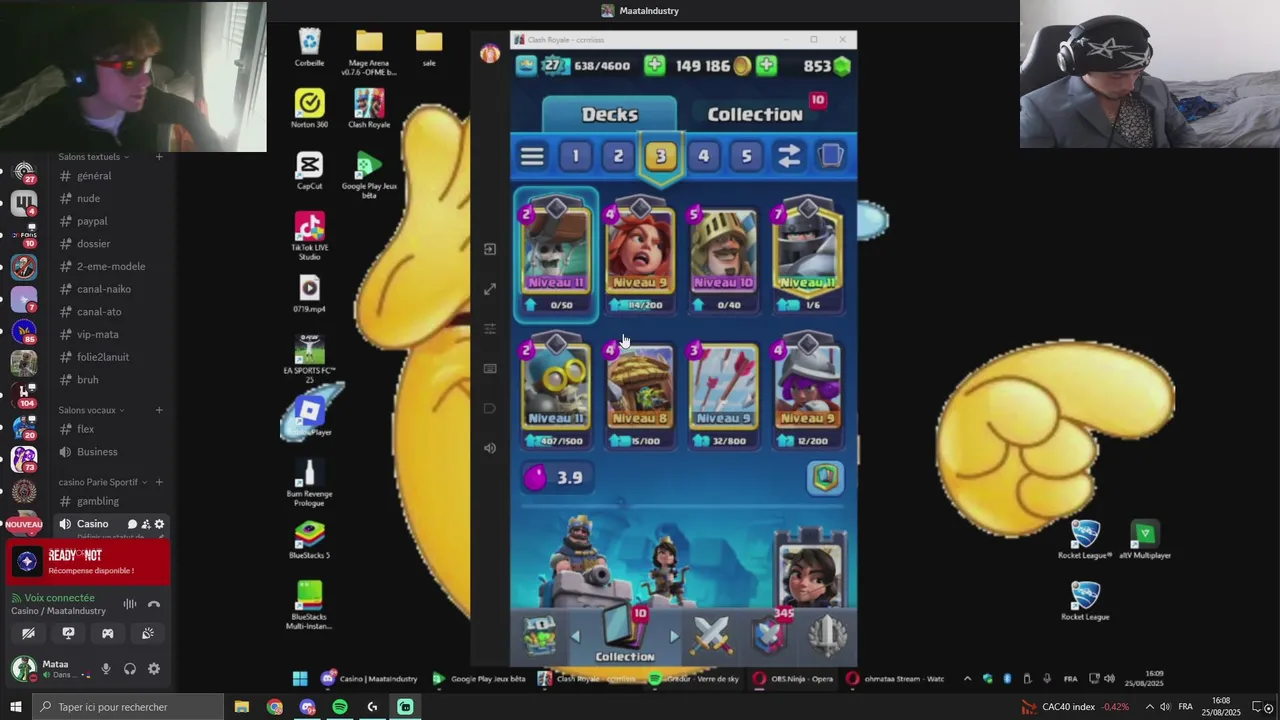Switch to the Collection tab

pyautogui.click(x=755, y=114)
